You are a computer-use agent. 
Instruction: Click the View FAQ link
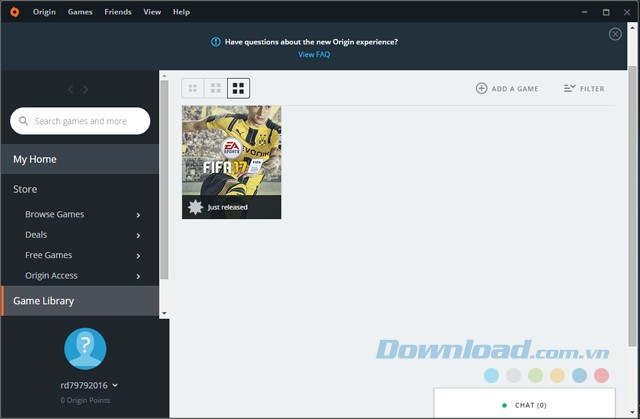pos(314,55)
